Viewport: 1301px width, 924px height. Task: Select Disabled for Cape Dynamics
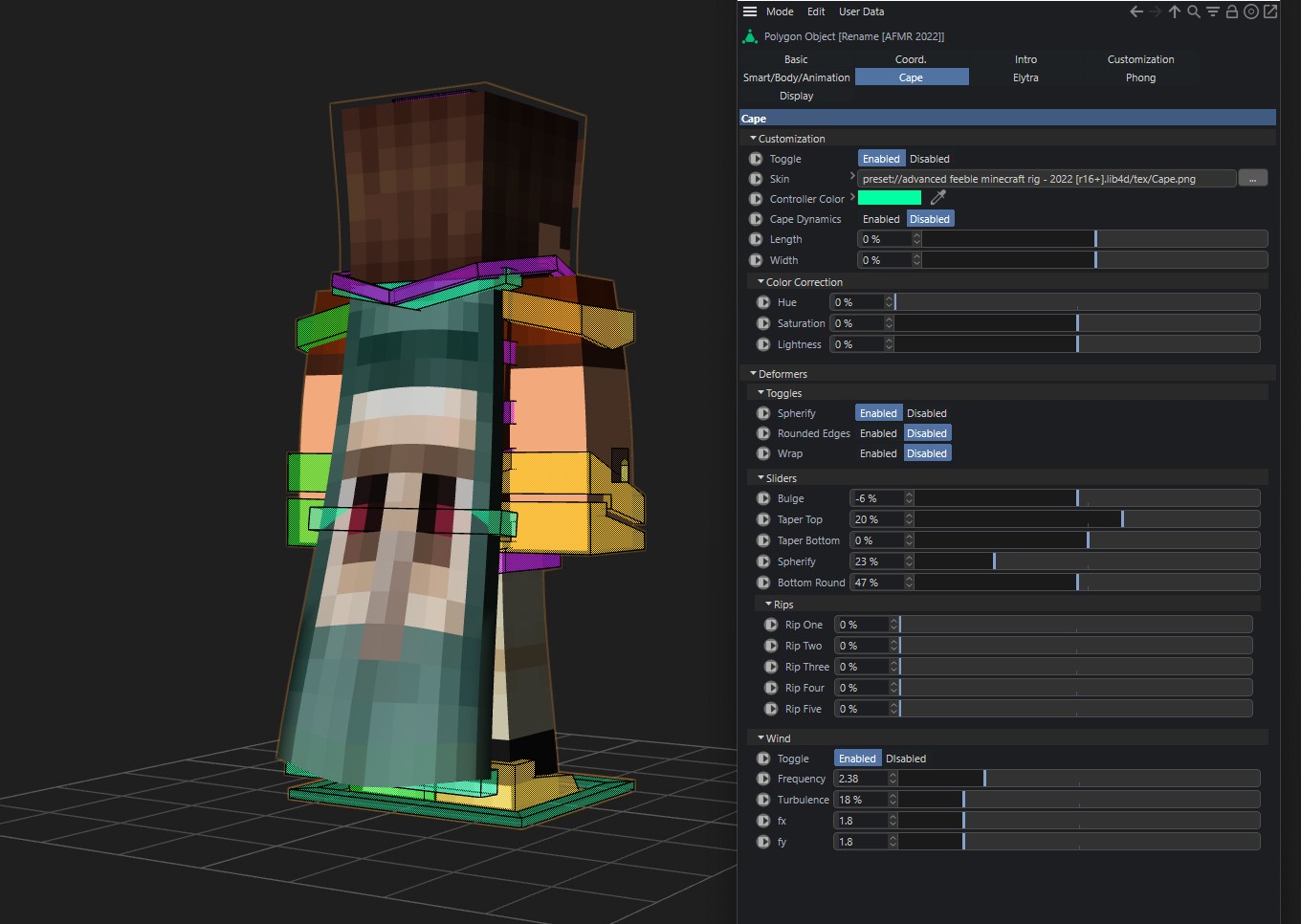coord(930,219)
